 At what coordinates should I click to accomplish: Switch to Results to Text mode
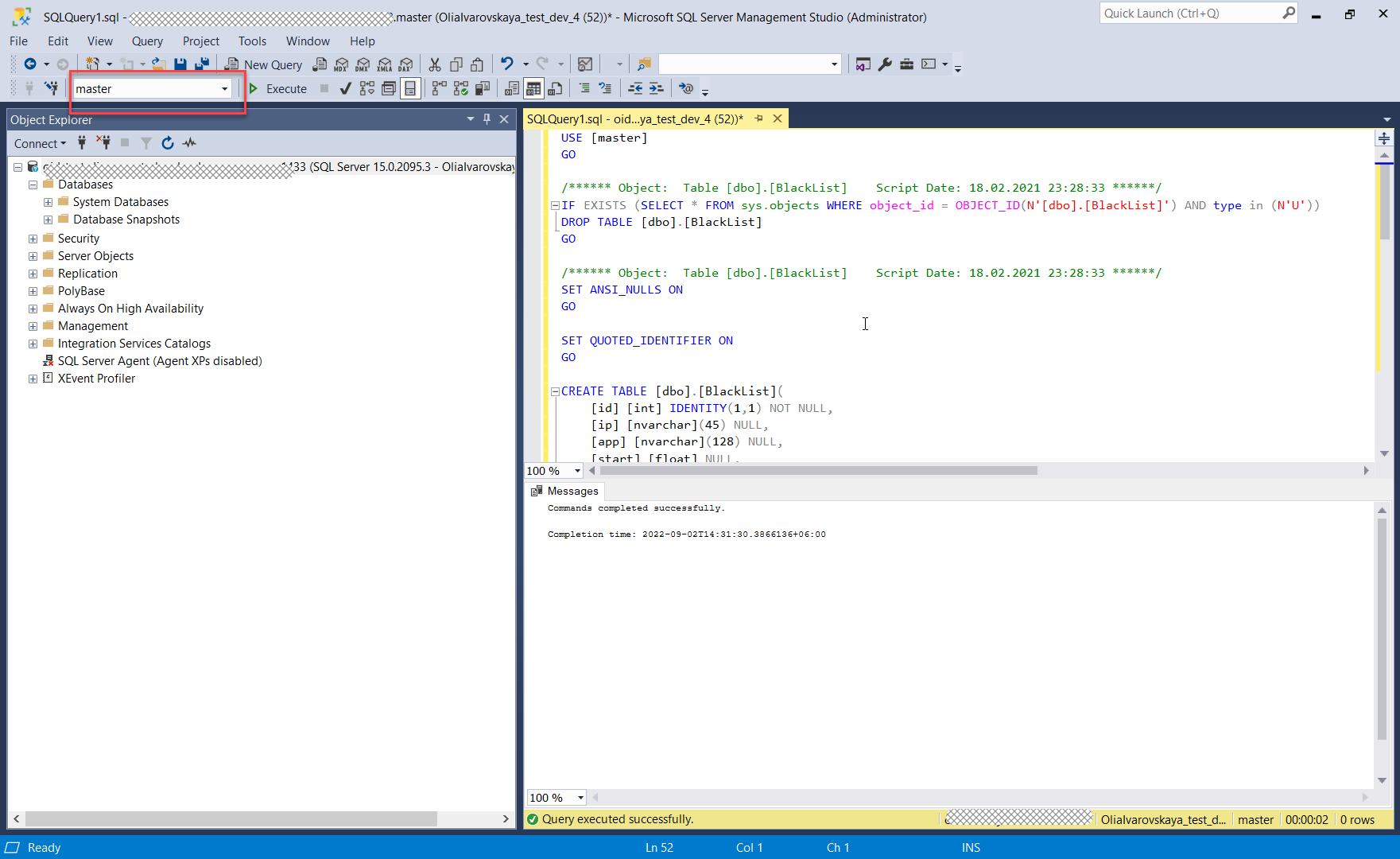point(512,88)
